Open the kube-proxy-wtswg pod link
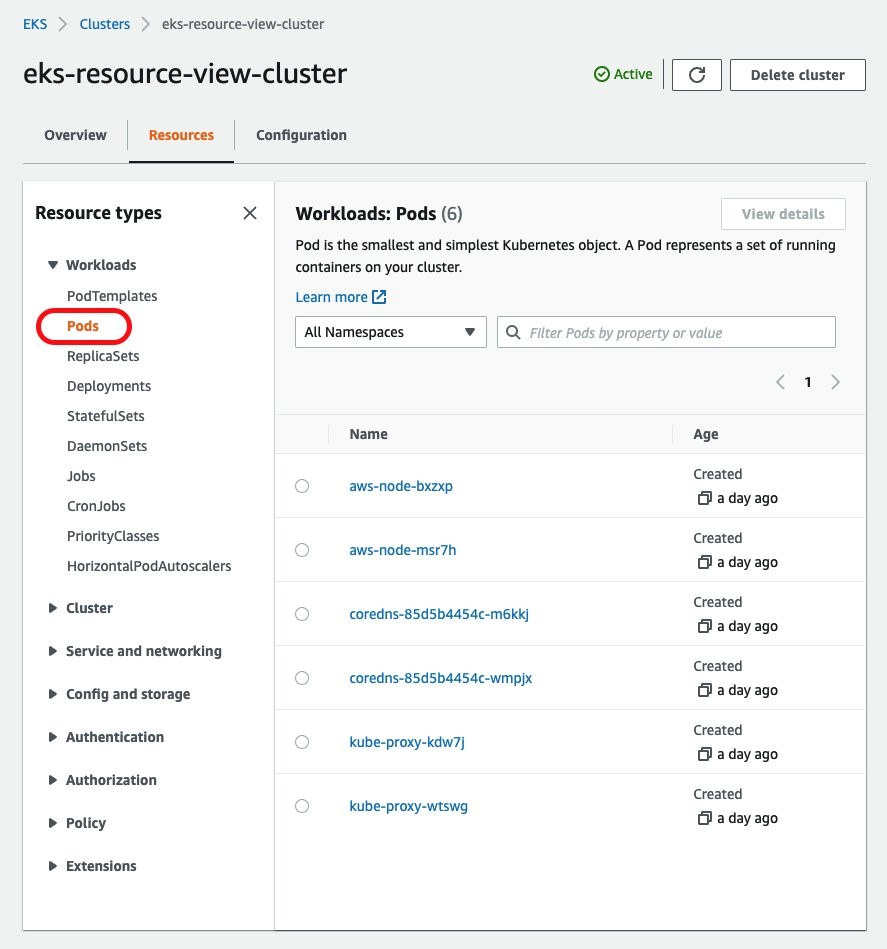Screen dimensions: 887x949 coord(408,807)
